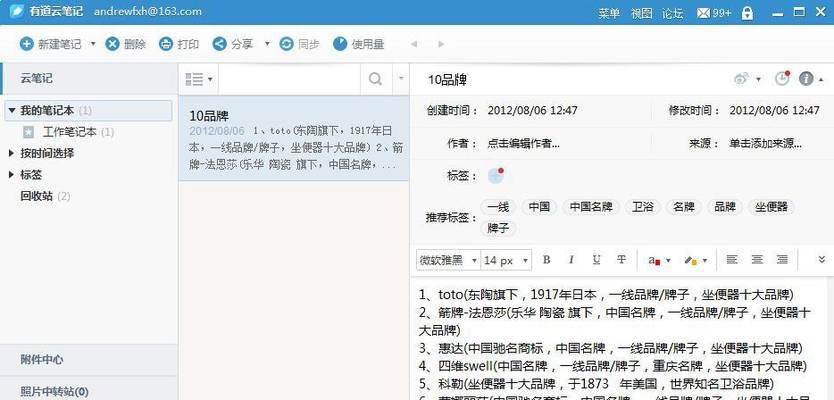Click the Share (分享) toolbar button

(232, 44)
